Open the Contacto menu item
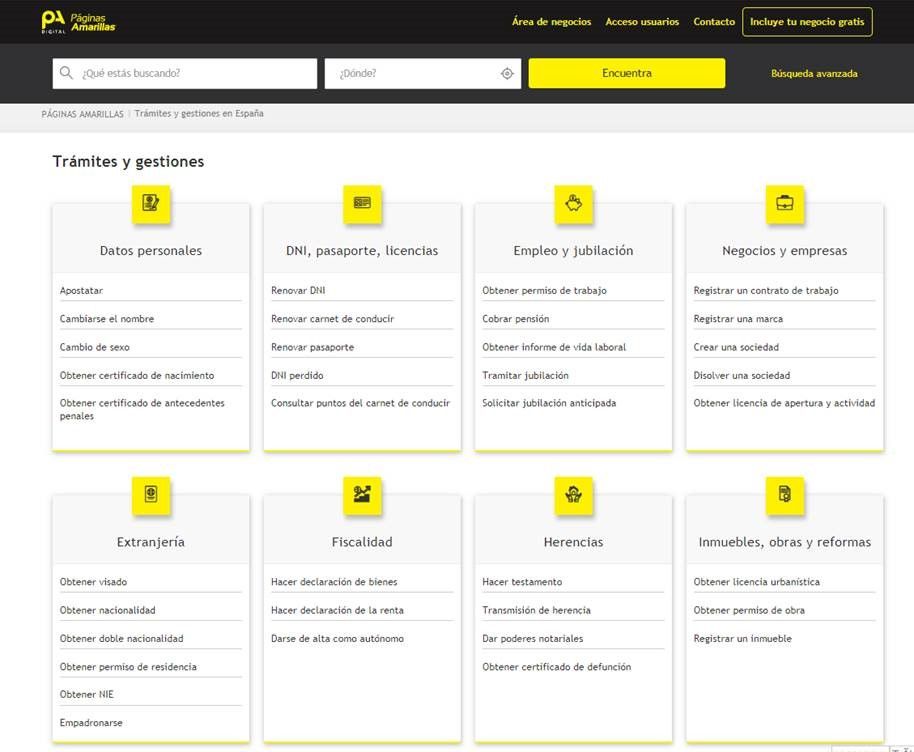Viewport: 914px width, 752px height. (x=714, y=22)
